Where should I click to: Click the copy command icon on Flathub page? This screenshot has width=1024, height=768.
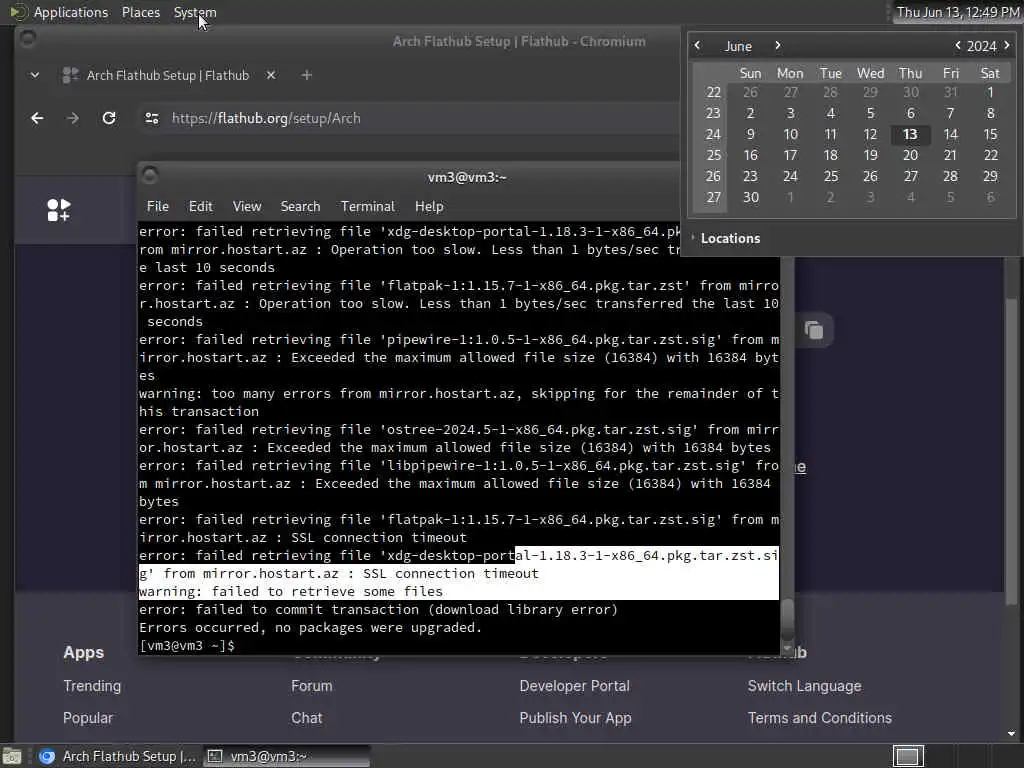point(814,330)
